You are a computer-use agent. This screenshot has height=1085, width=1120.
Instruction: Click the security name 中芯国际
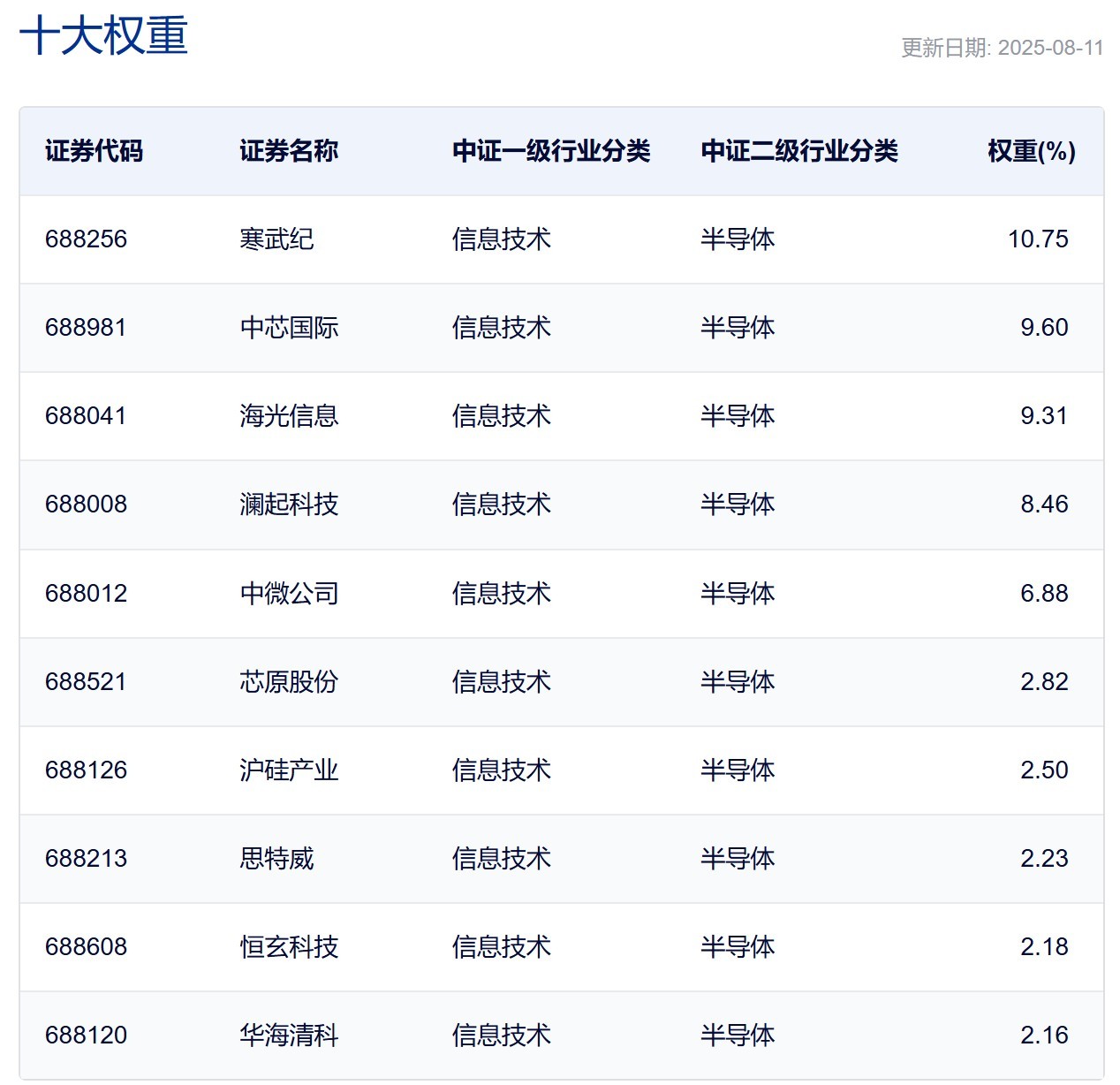pyautogui.click(x=289, y=328)
